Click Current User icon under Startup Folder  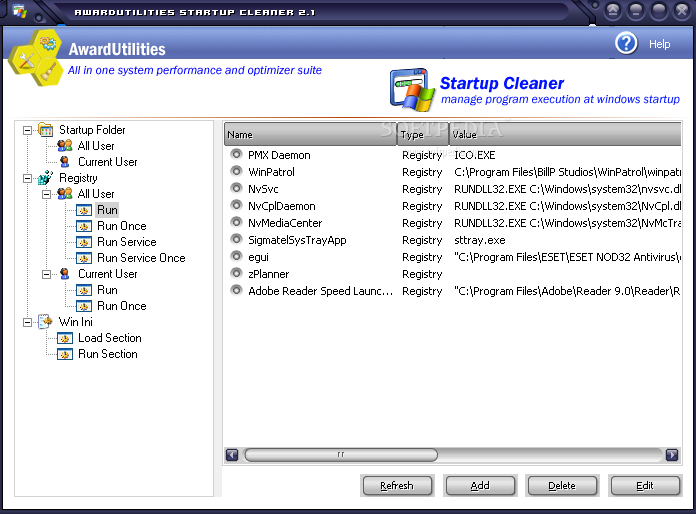pos(65,162)
